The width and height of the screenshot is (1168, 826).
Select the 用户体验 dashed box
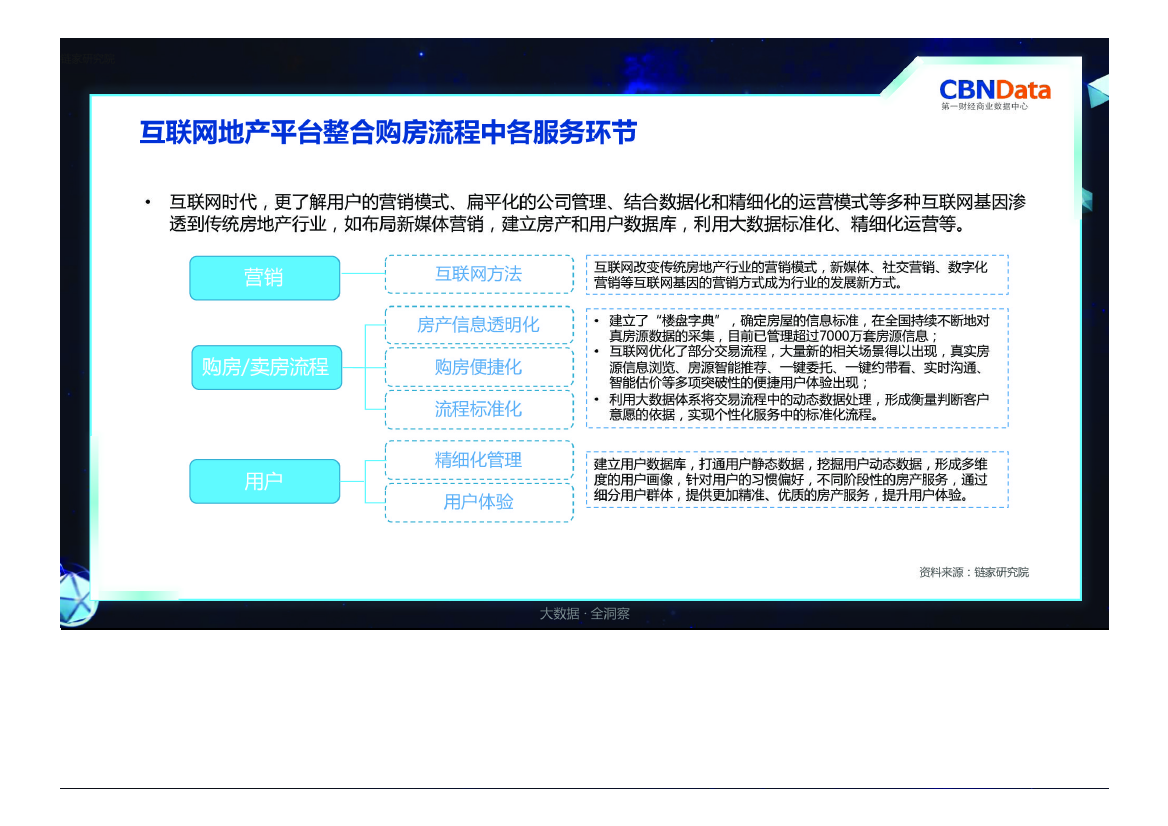(x=478, y=502)
